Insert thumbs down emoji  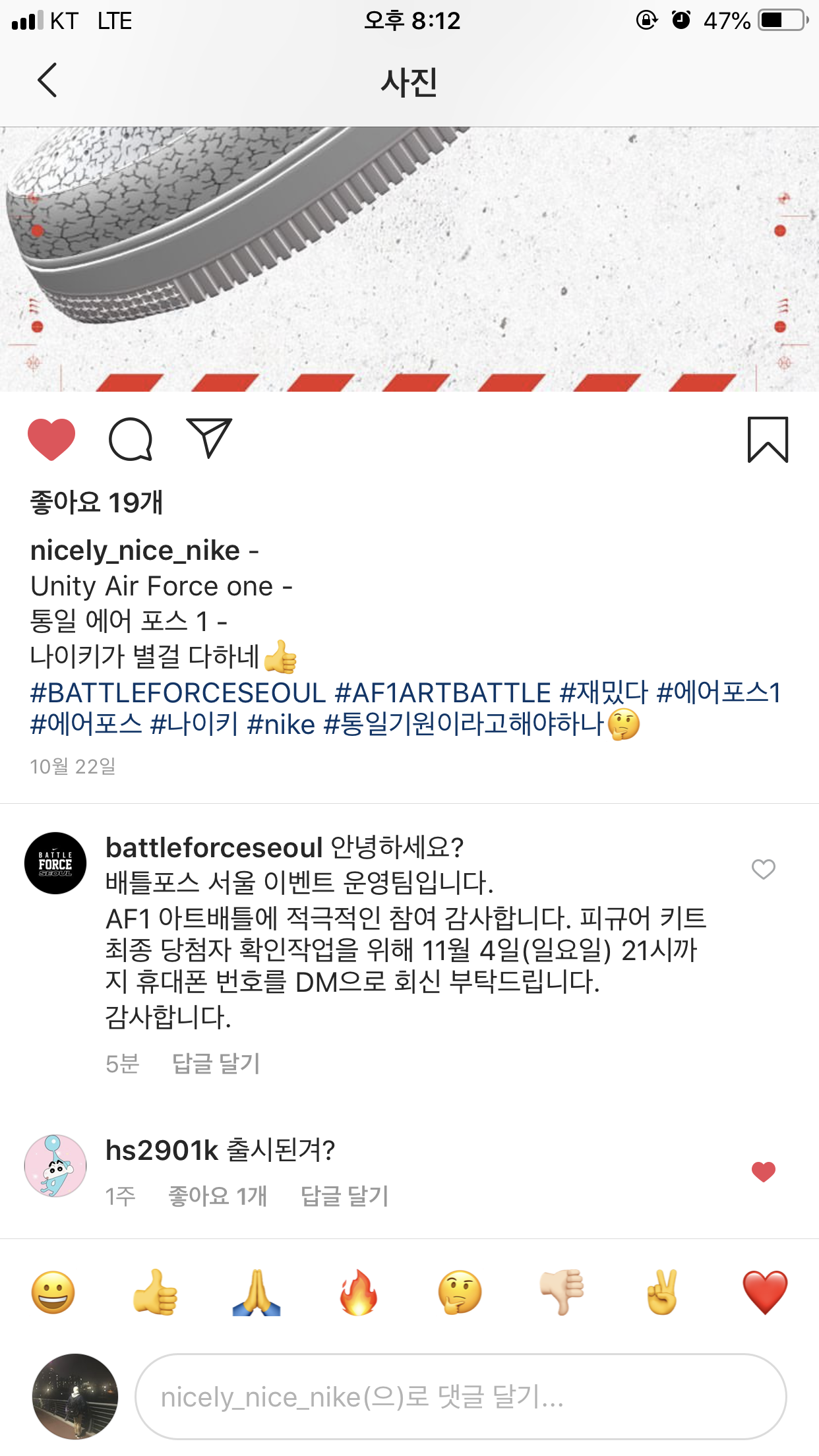562,1292
